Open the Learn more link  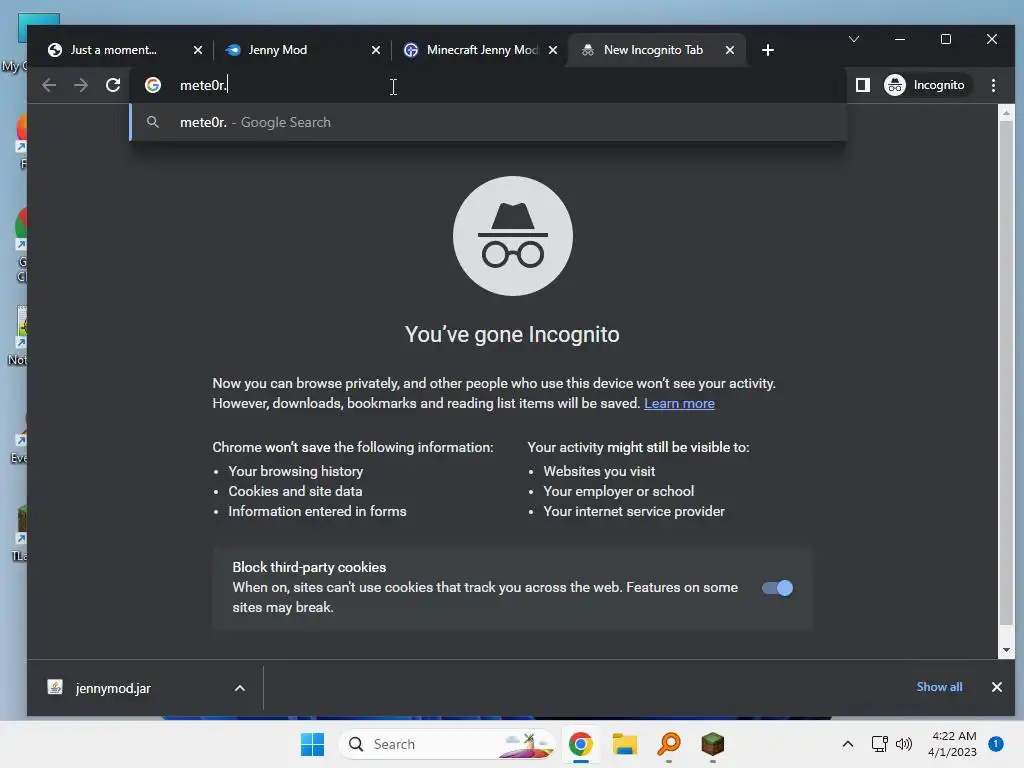tap(679, 403)
